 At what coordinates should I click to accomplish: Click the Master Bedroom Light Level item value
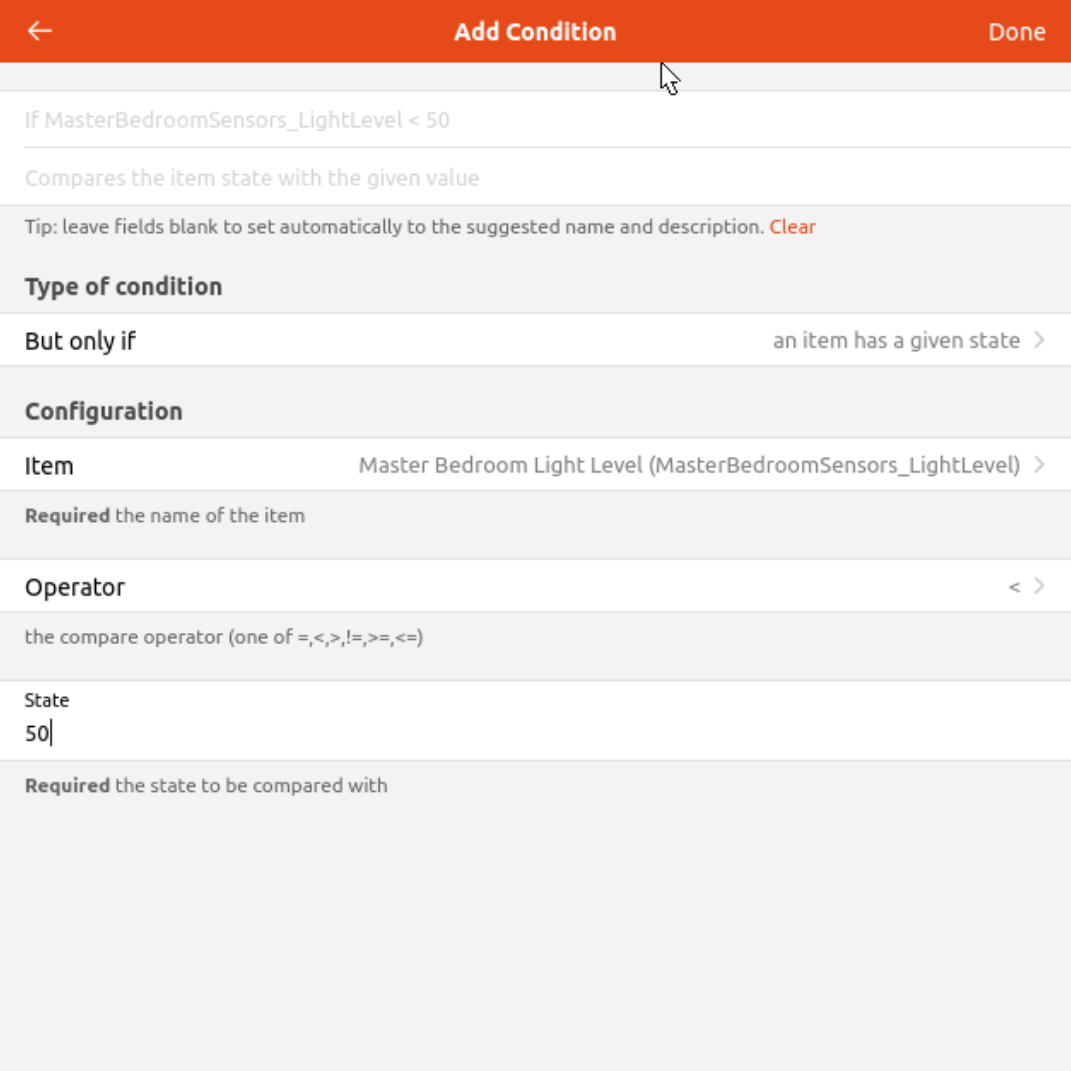click(x=689, y=465)
